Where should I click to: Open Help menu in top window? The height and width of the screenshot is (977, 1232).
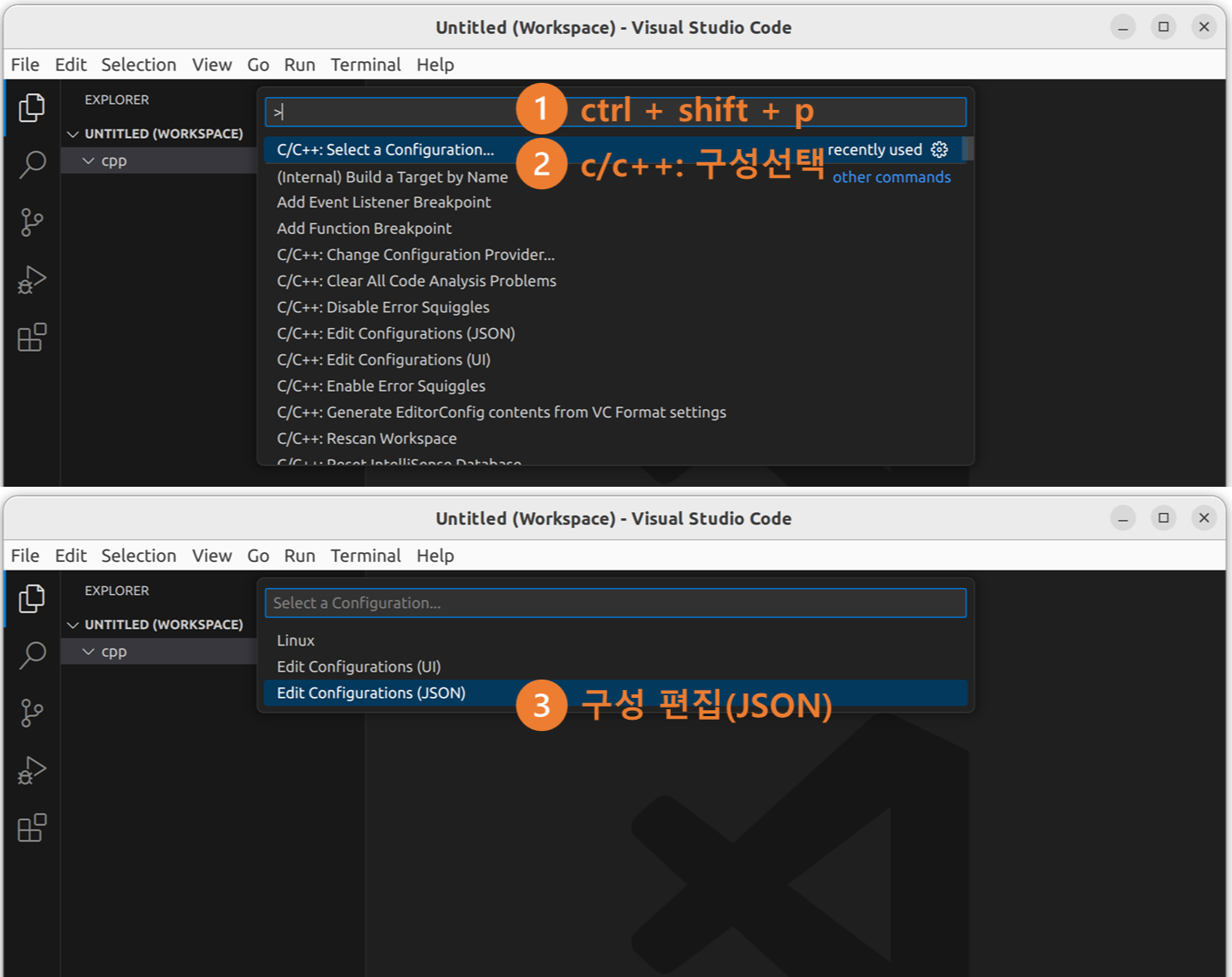click(x=435, y=65)
